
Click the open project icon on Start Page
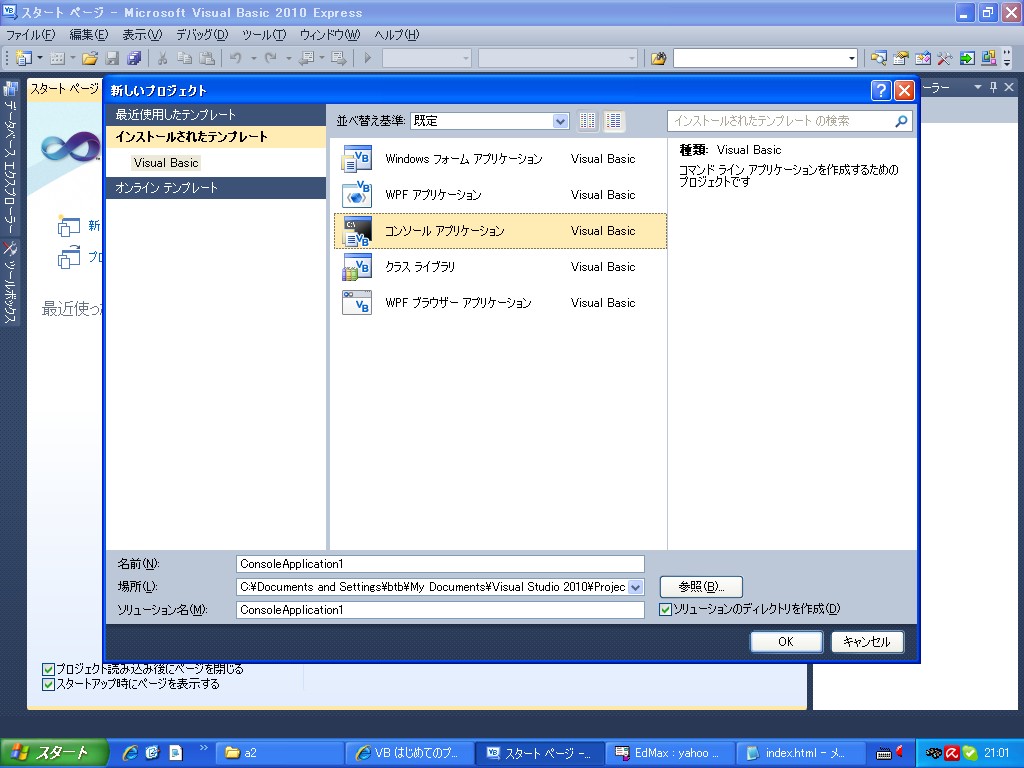point(69,257)
